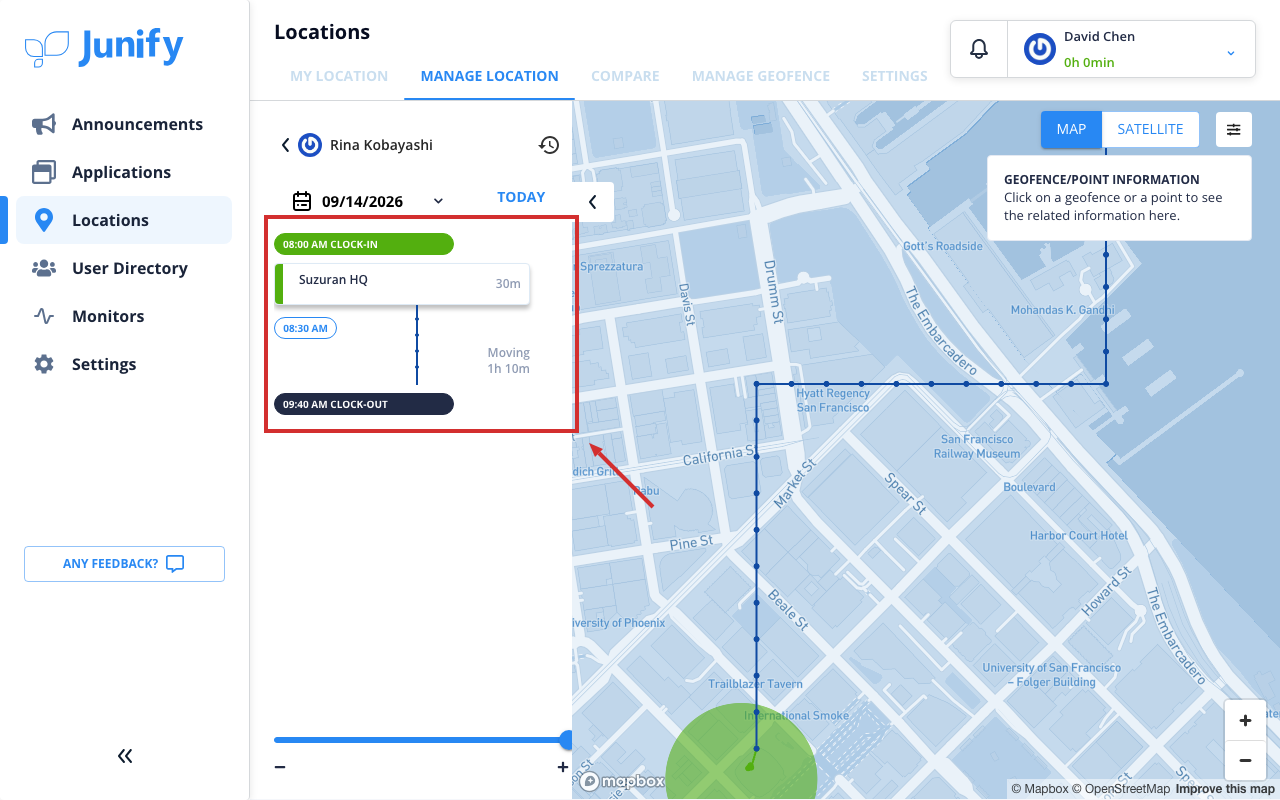Select the 08:30 AM time marker
Image resolution: width=1280 pixels, height=800 pixels.
pos(306,328)
